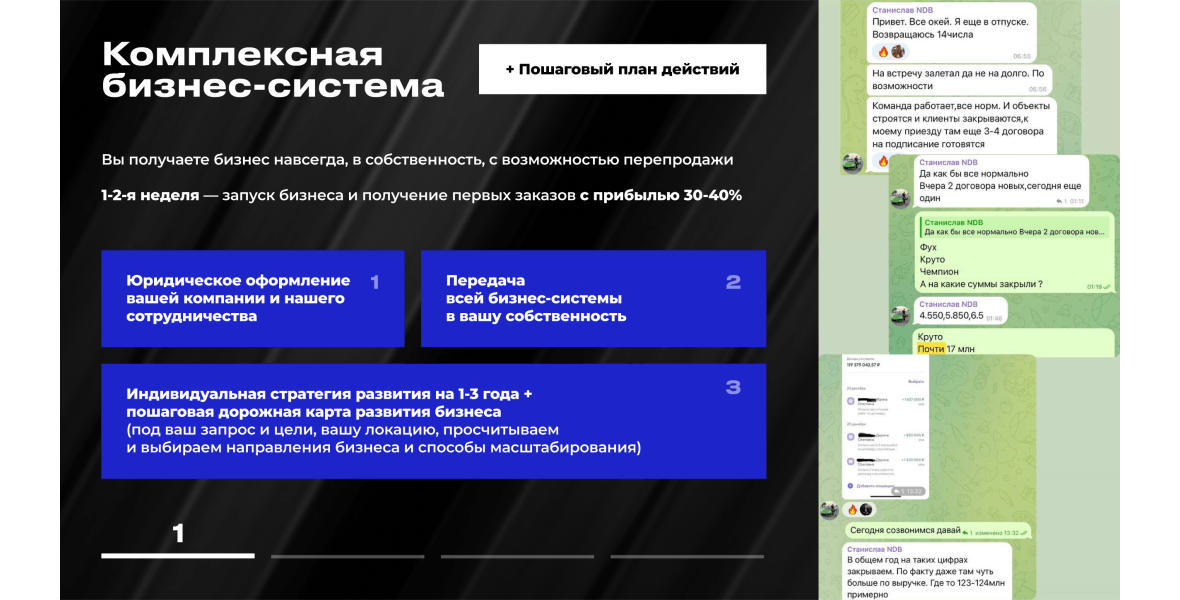Tap avatar reaction below the bank screenshot

[866, 510]
